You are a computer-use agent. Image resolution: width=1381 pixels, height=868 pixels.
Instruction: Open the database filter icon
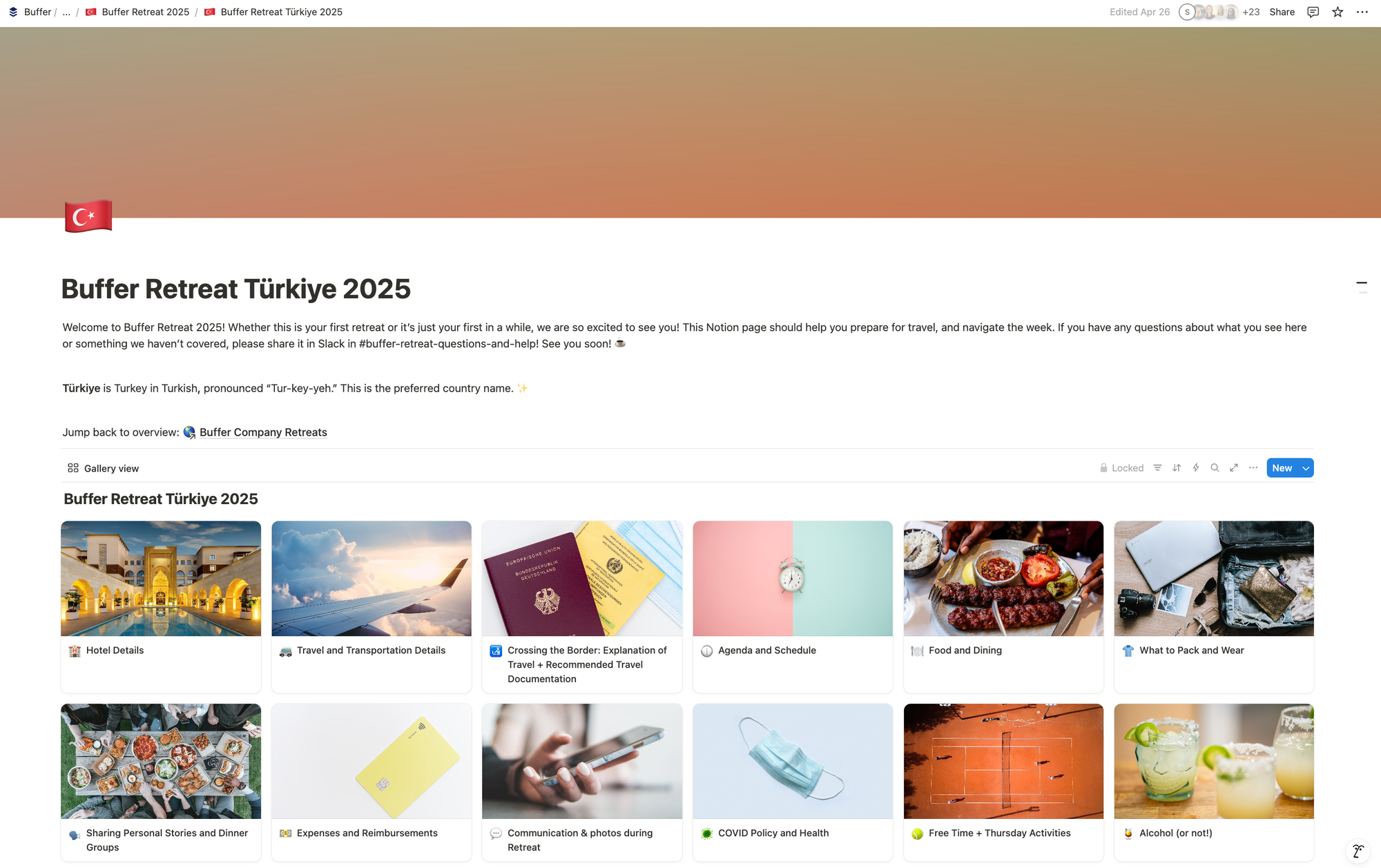[x=1157, y=468]
